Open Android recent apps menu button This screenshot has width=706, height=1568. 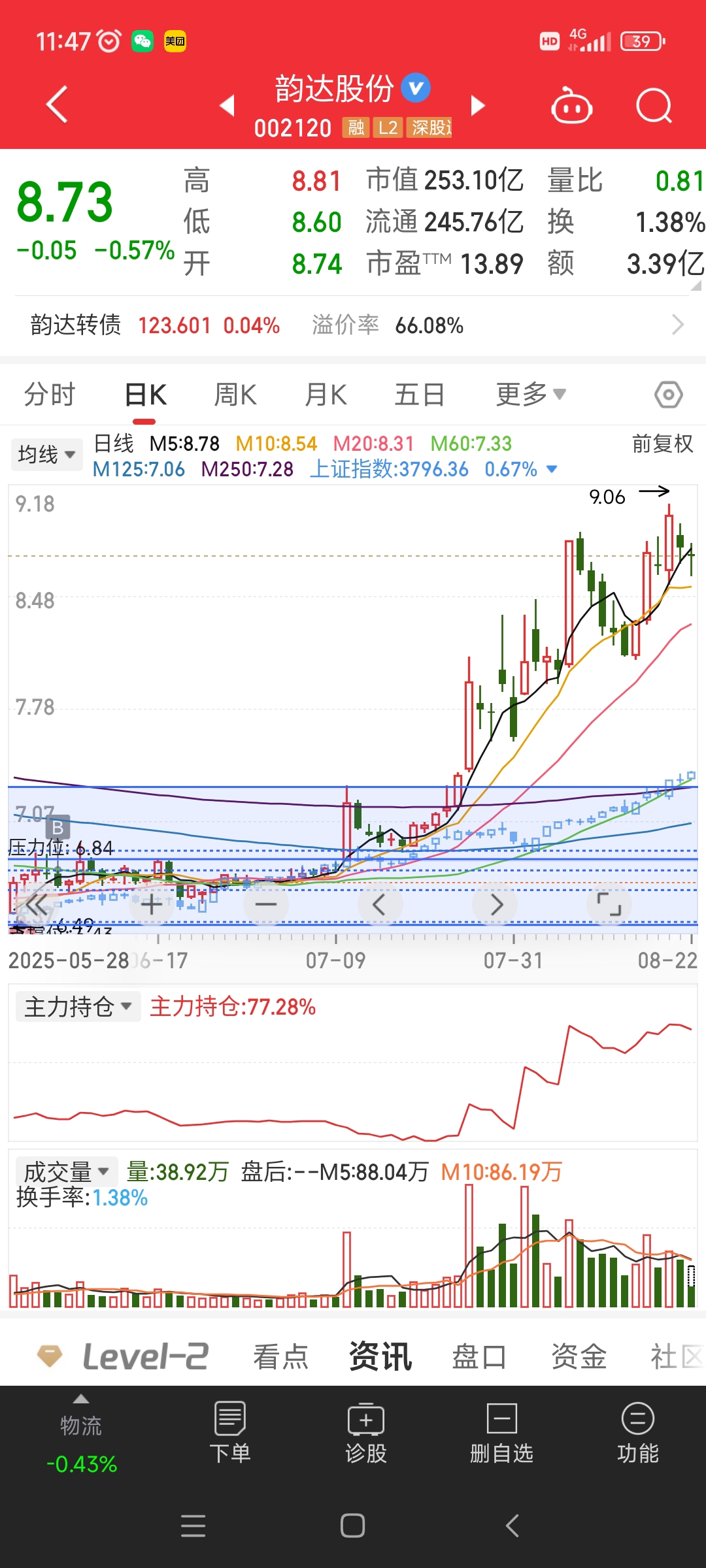pyautogui.click(x=193, y=1526)
